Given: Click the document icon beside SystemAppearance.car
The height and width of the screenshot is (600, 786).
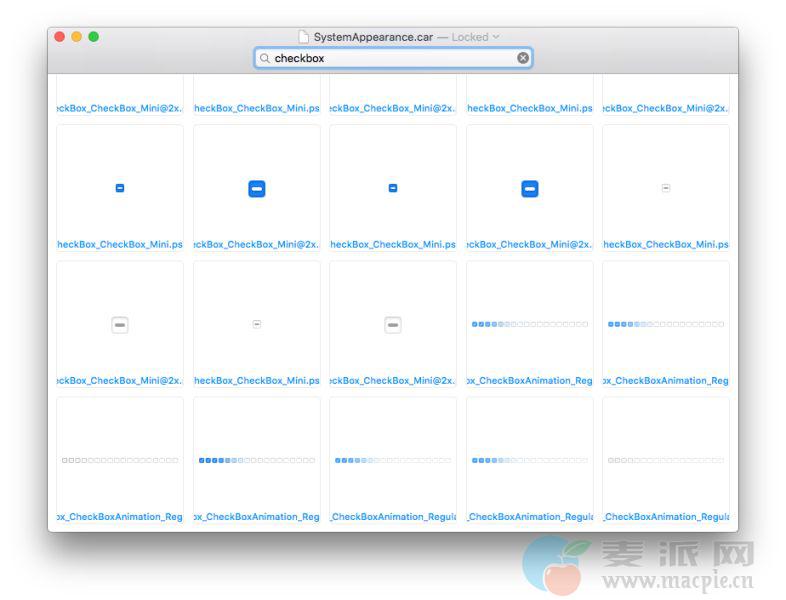Looking at the screenshot, I should (304, 37).
